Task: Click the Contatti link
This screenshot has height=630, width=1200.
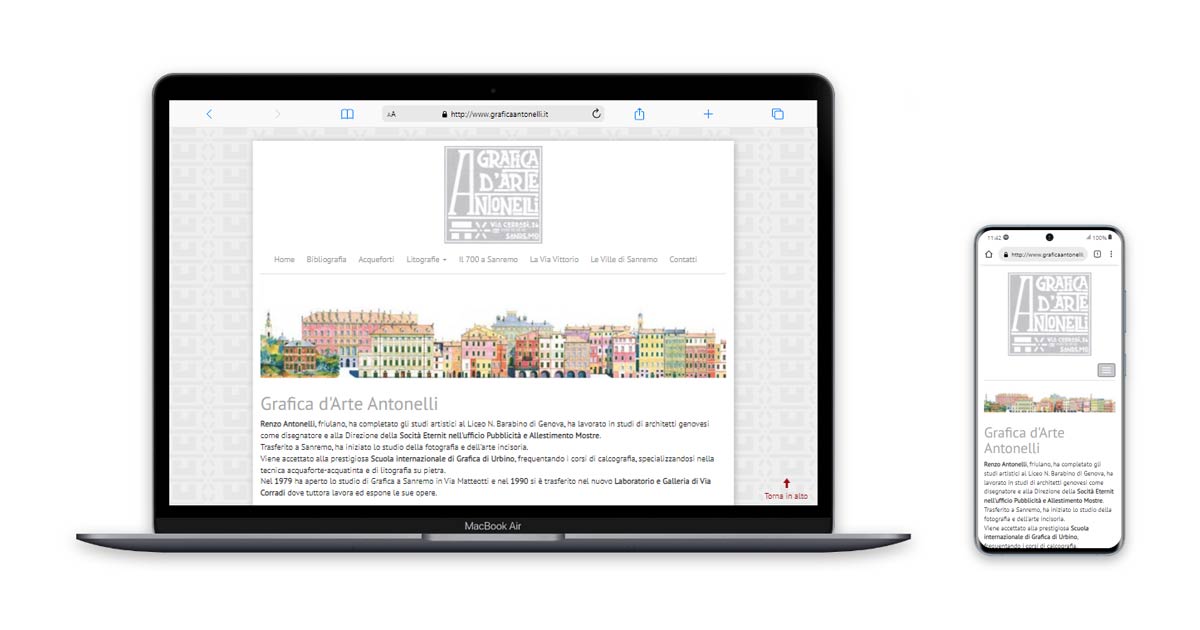Action: point(683,260)
